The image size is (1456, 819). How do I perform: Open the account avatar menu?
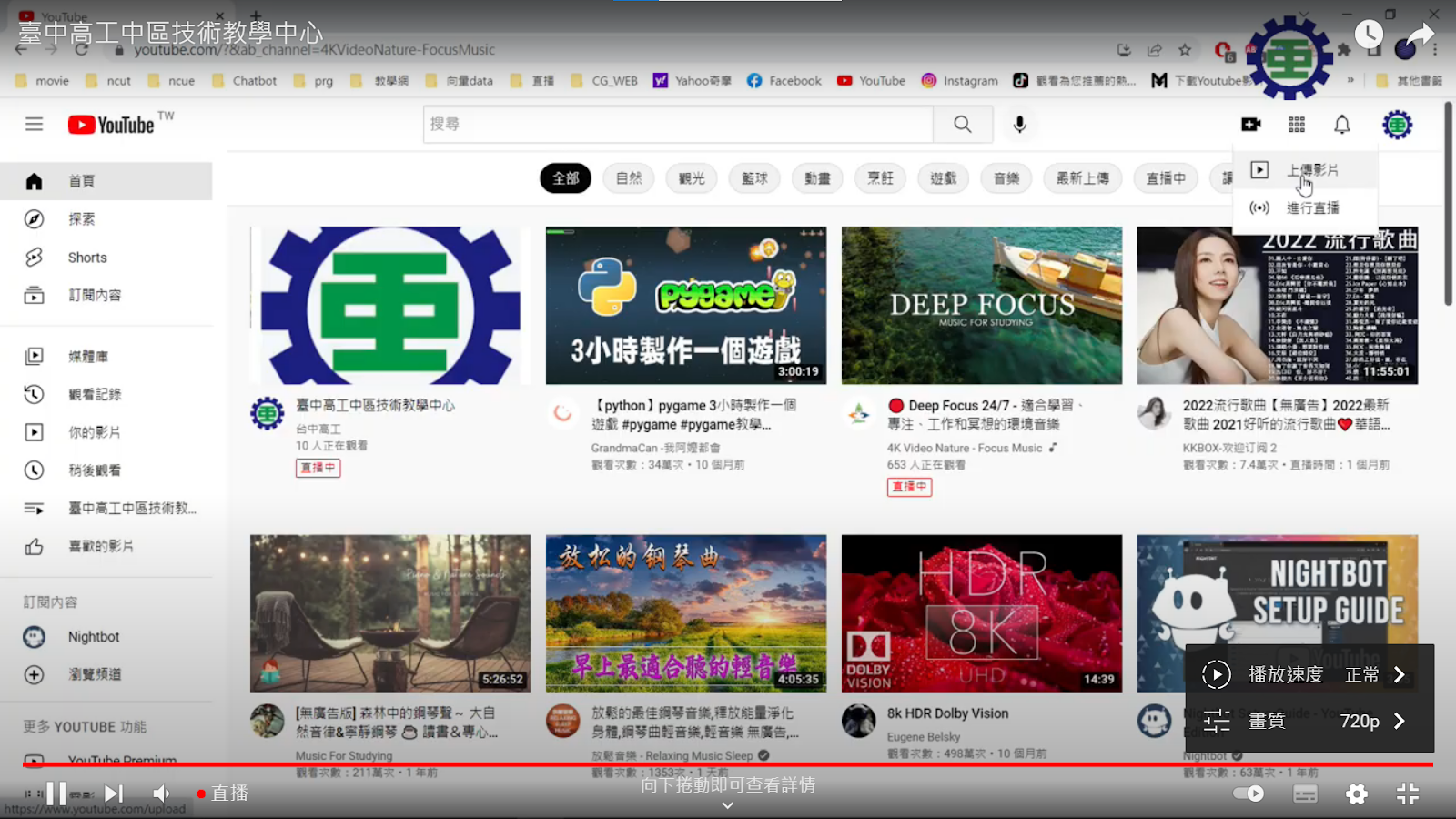[1397, 125]
